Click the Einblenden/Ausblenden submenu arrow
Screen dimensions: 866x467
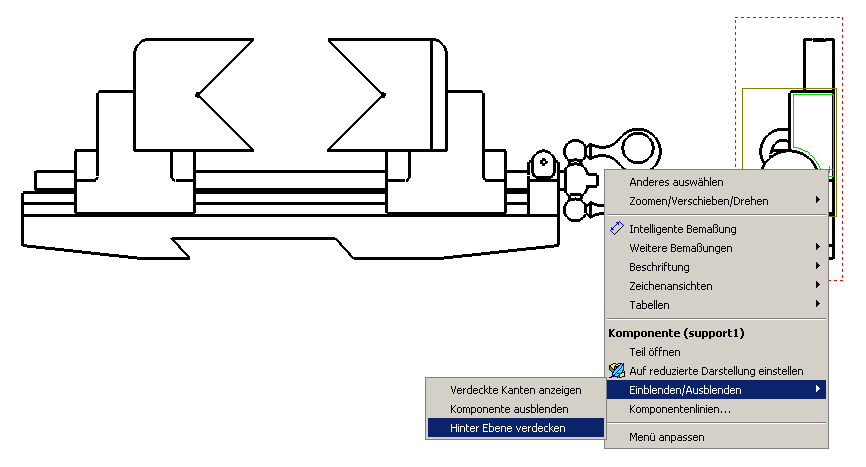pyautogui.click(x=818, y=389)
